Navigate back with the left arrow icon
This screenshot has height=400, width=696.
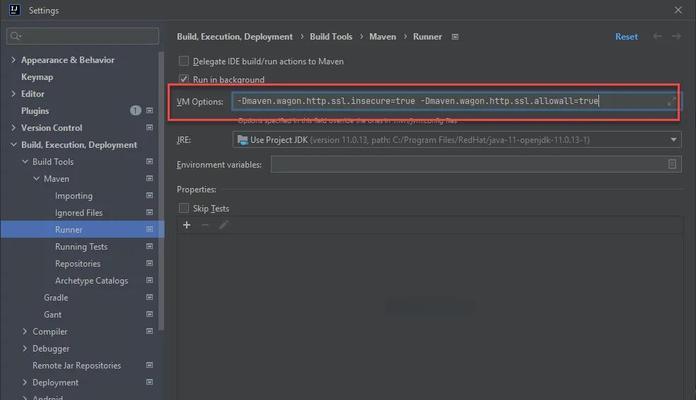657,36
